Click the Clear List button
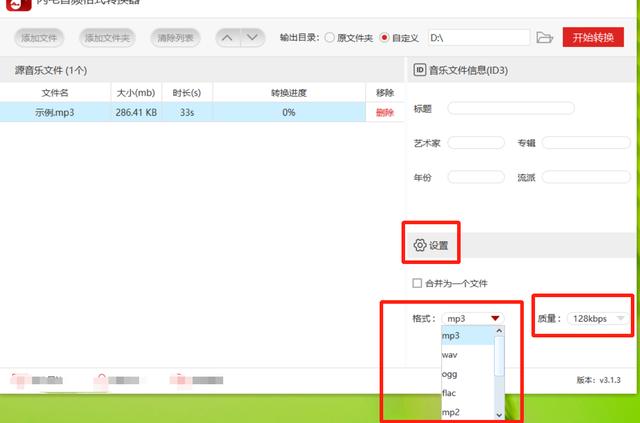 [x=175, y=38]
